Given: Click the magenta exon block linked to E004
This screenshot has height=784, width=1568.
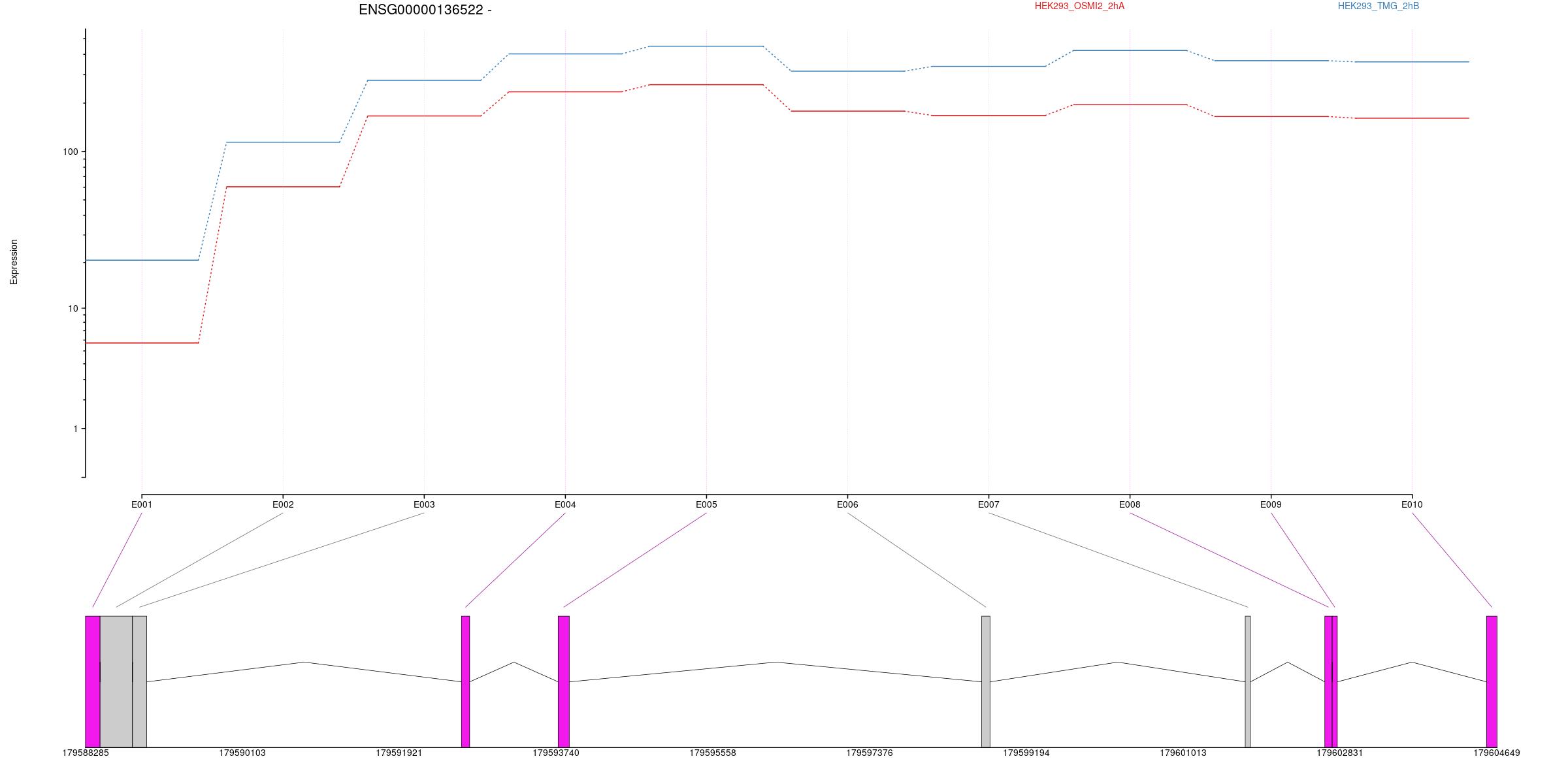Looking at the screenshot, I should [x=466, y=681].
